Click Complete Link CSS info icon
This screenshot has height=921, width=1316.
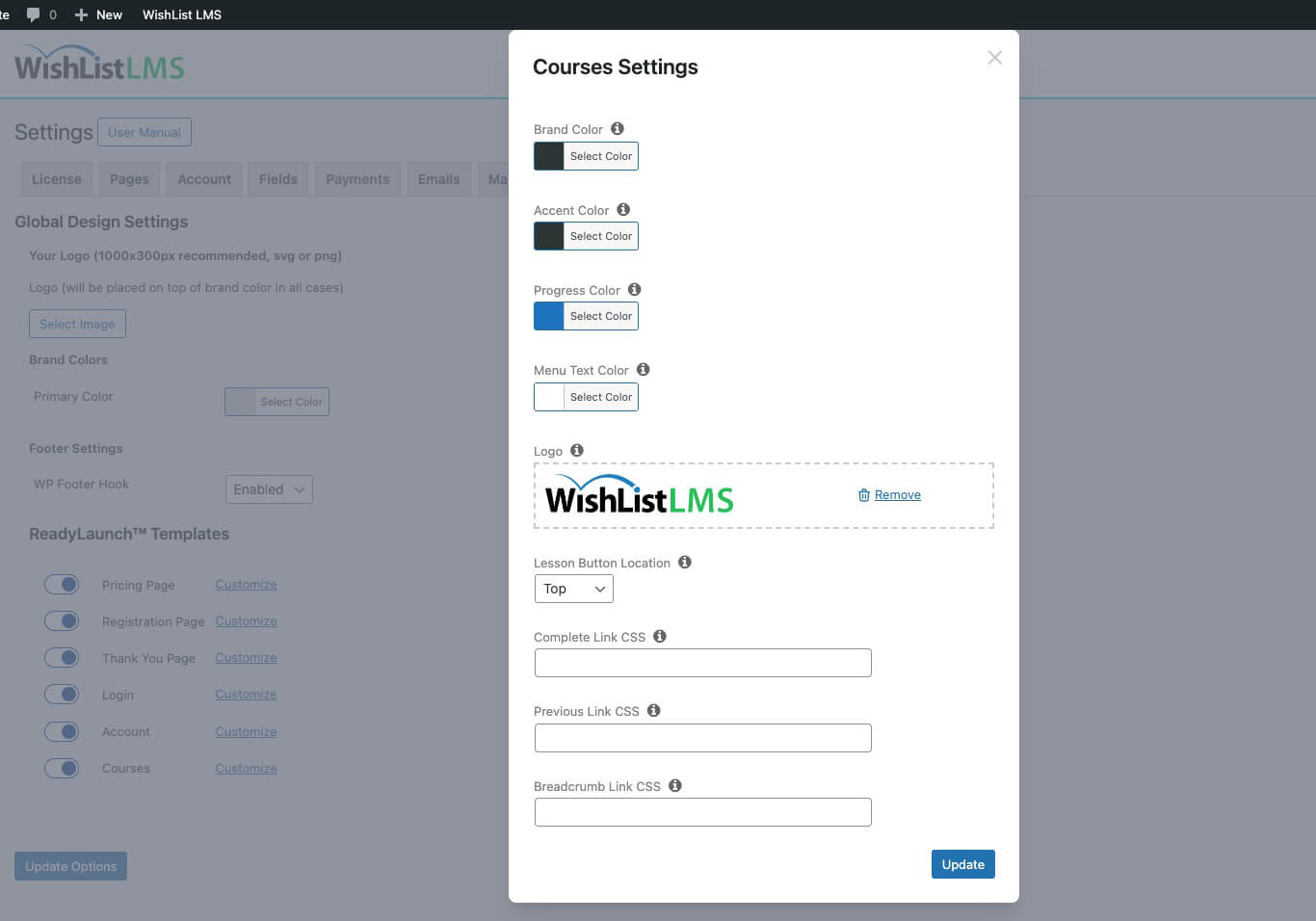pyautogui.click(x=660, y=637)
